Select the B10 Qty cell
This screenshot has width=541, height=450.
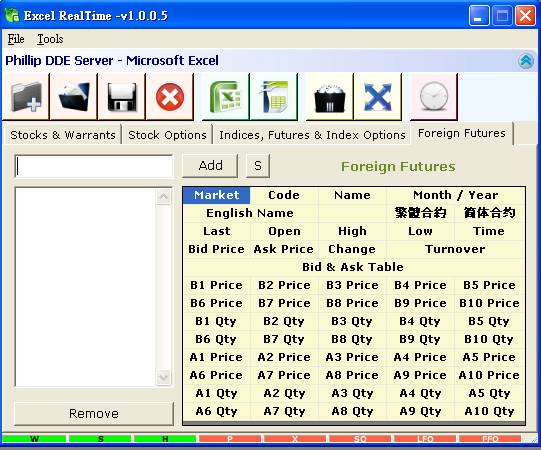click(x=489, y=339)
